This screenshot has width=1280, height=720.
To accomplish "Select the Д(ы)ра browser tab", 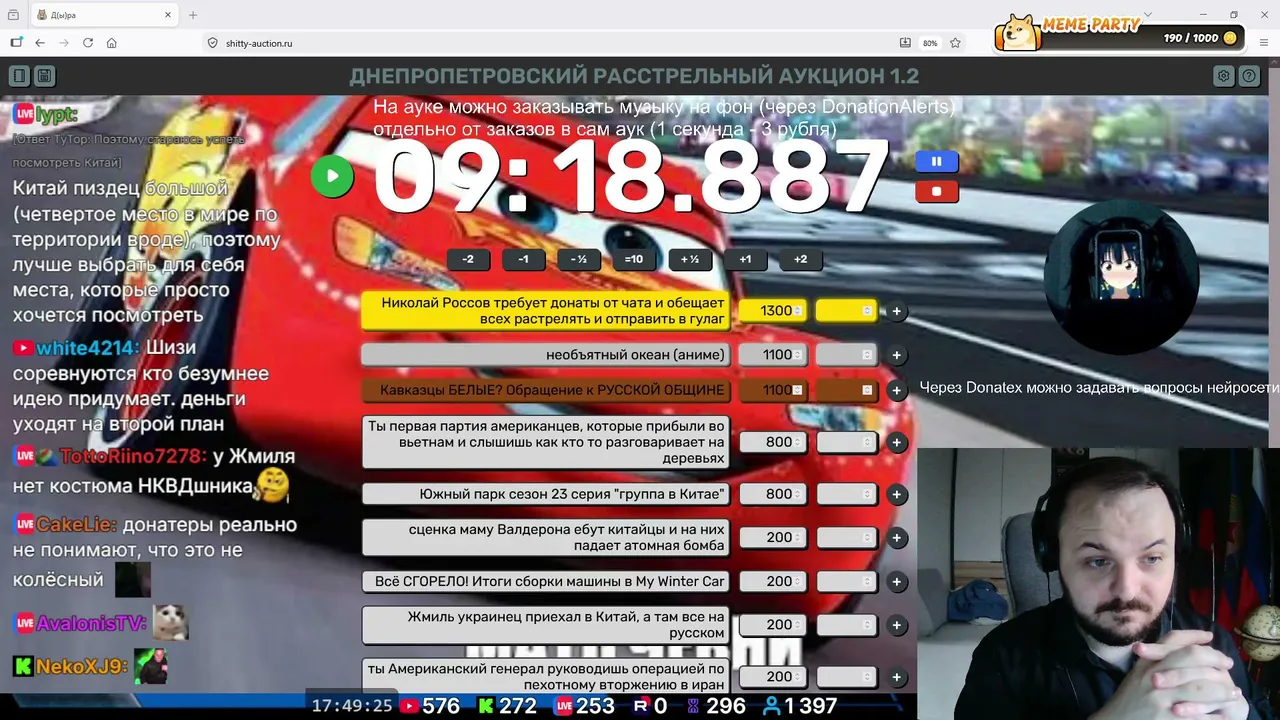I will pos(104,15).
